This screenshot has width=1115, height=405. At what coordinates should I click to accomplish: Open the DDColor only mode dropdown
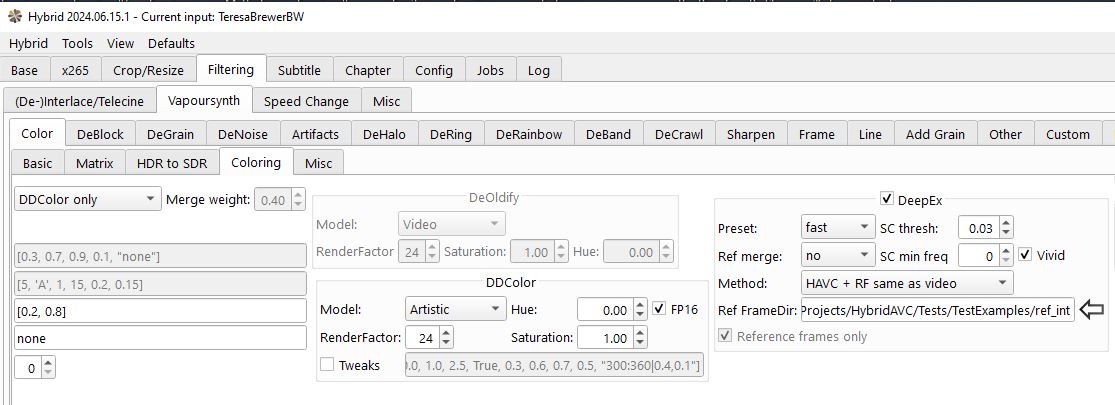(x=87, y=199)
